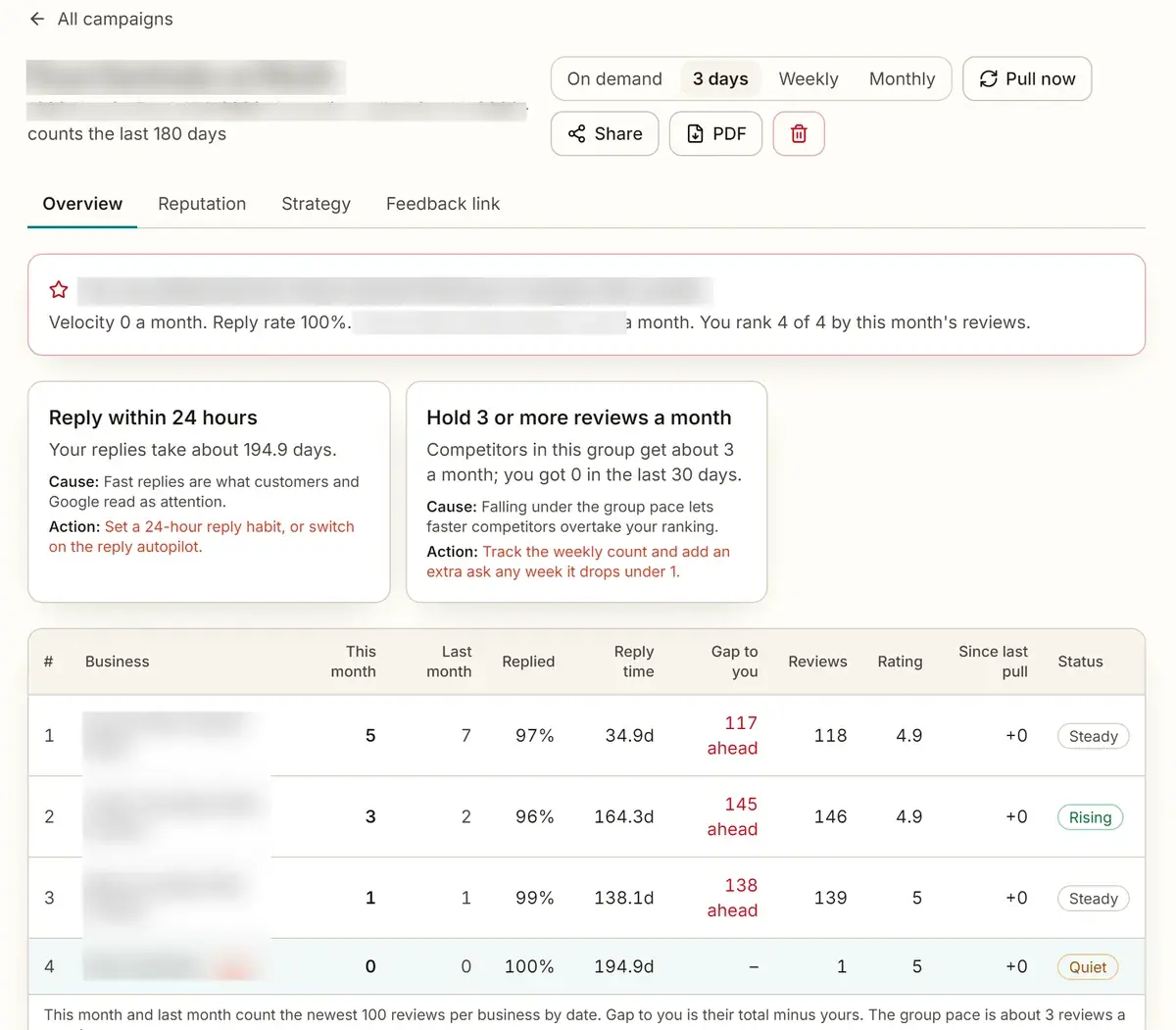Click the Reviews column header
The width and height of the screenshot is (1176, 1030).
pyautogui.click(x=817, y=662)
